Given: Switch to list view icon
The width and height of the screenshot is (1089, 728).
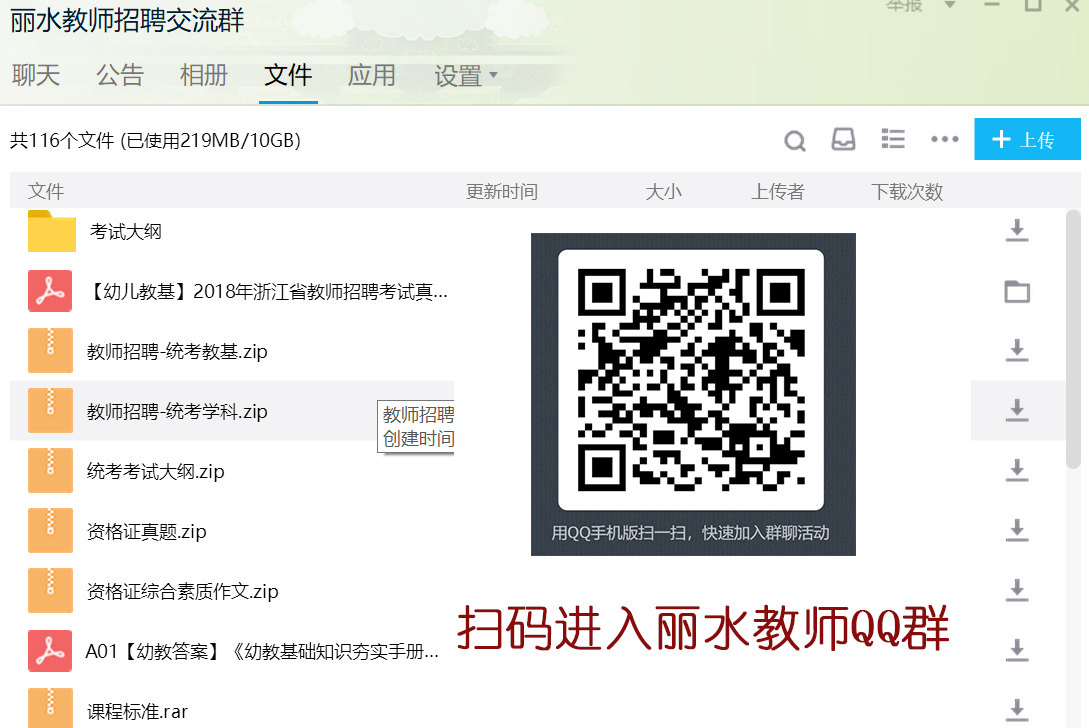Looking at the screenshot, I should click(x=893, y=140).
